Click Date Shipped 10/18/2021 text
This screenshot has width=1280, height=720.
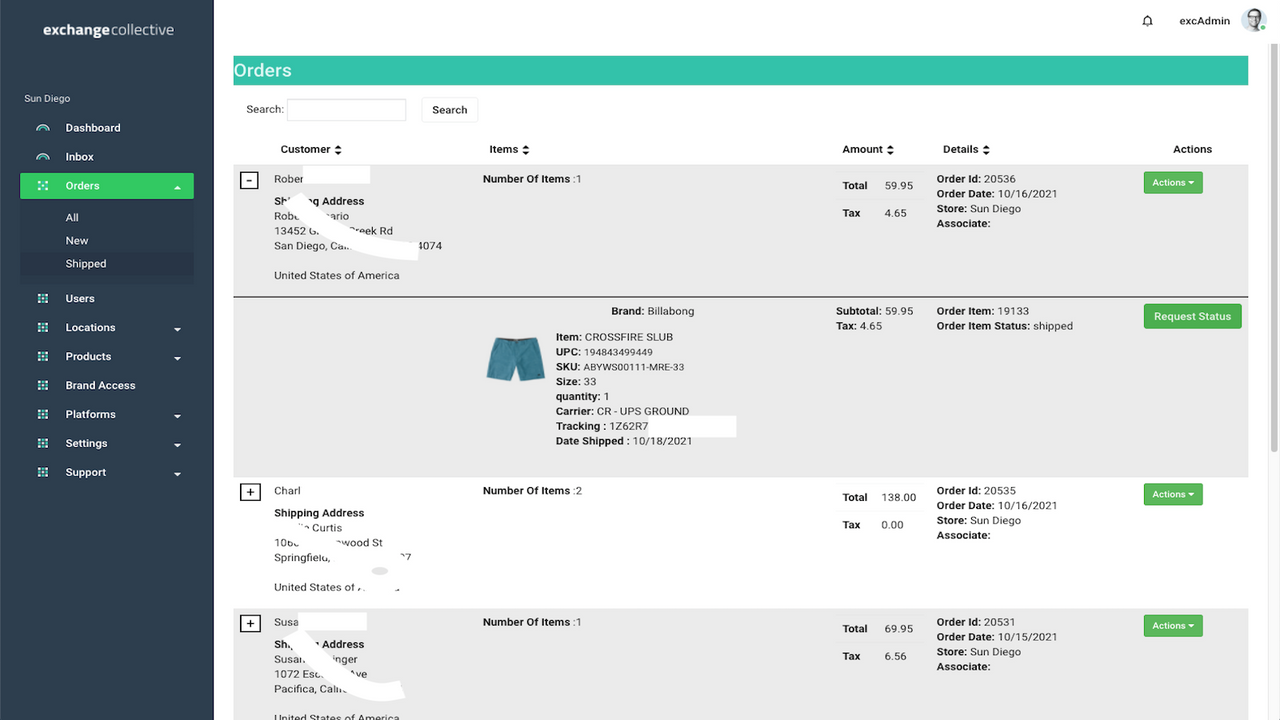(624, 441)
